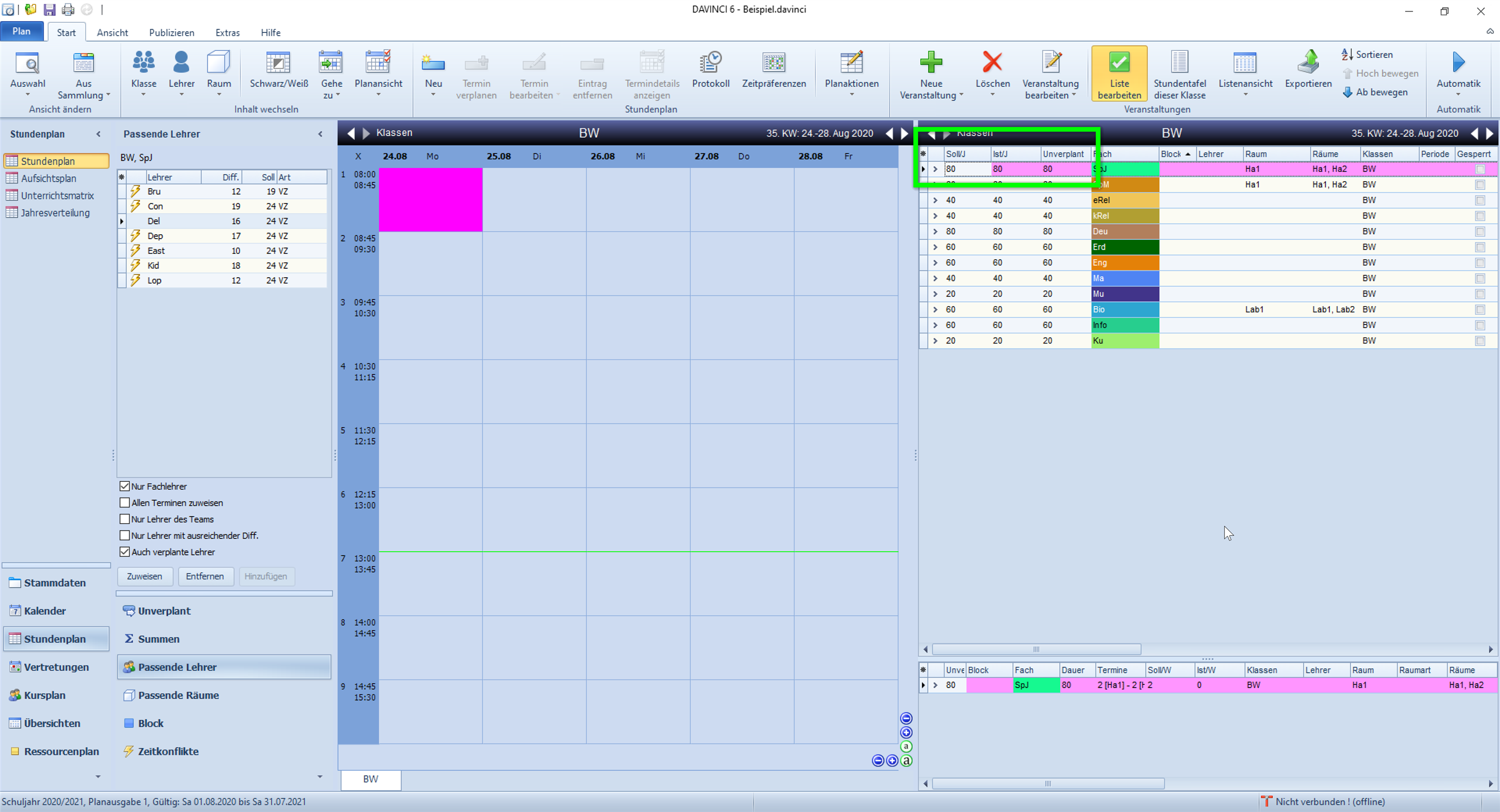Check Nur Lehrer mit ausreichender Diff.
Viewport: 1500px width, 812px height.
[124, 535]
